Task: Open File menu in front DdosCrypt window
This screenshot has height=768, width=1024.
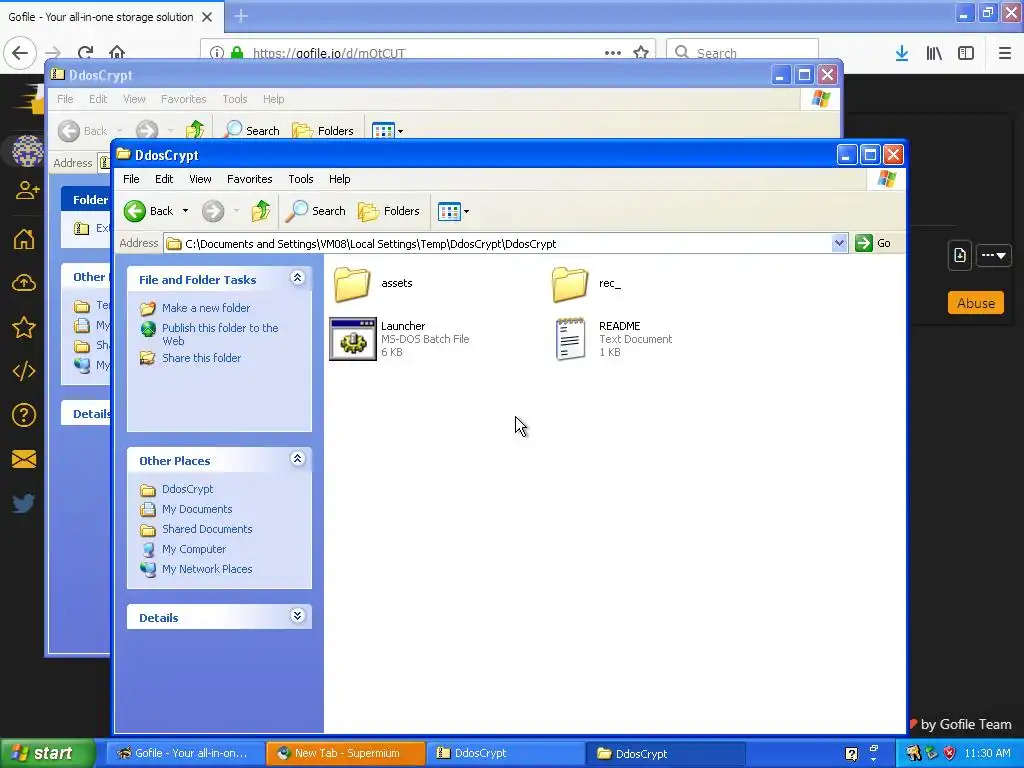Action: pos(131,179)
